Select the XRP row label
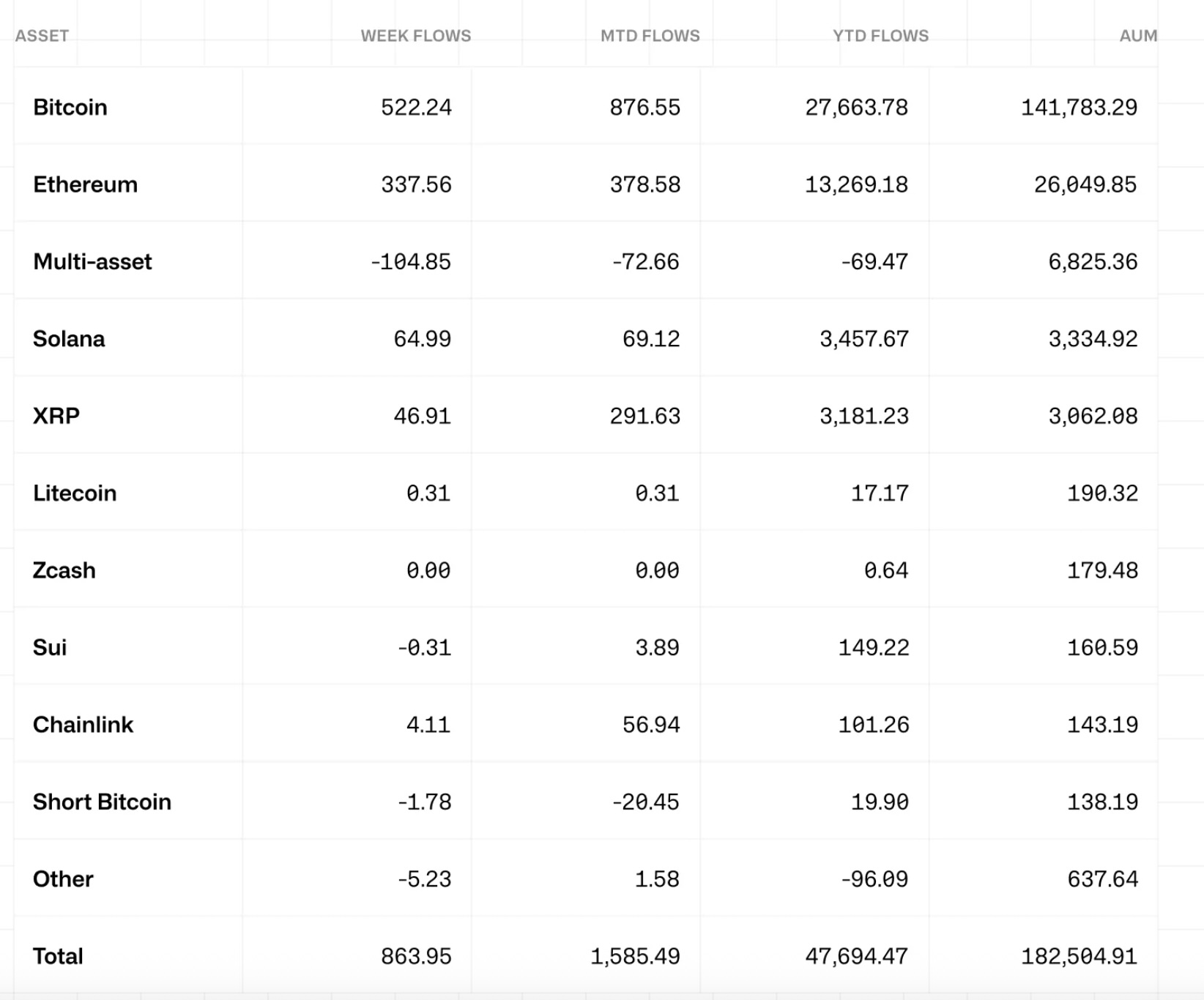Viewport: 1204px width, 1000px height. pos(56,416)
